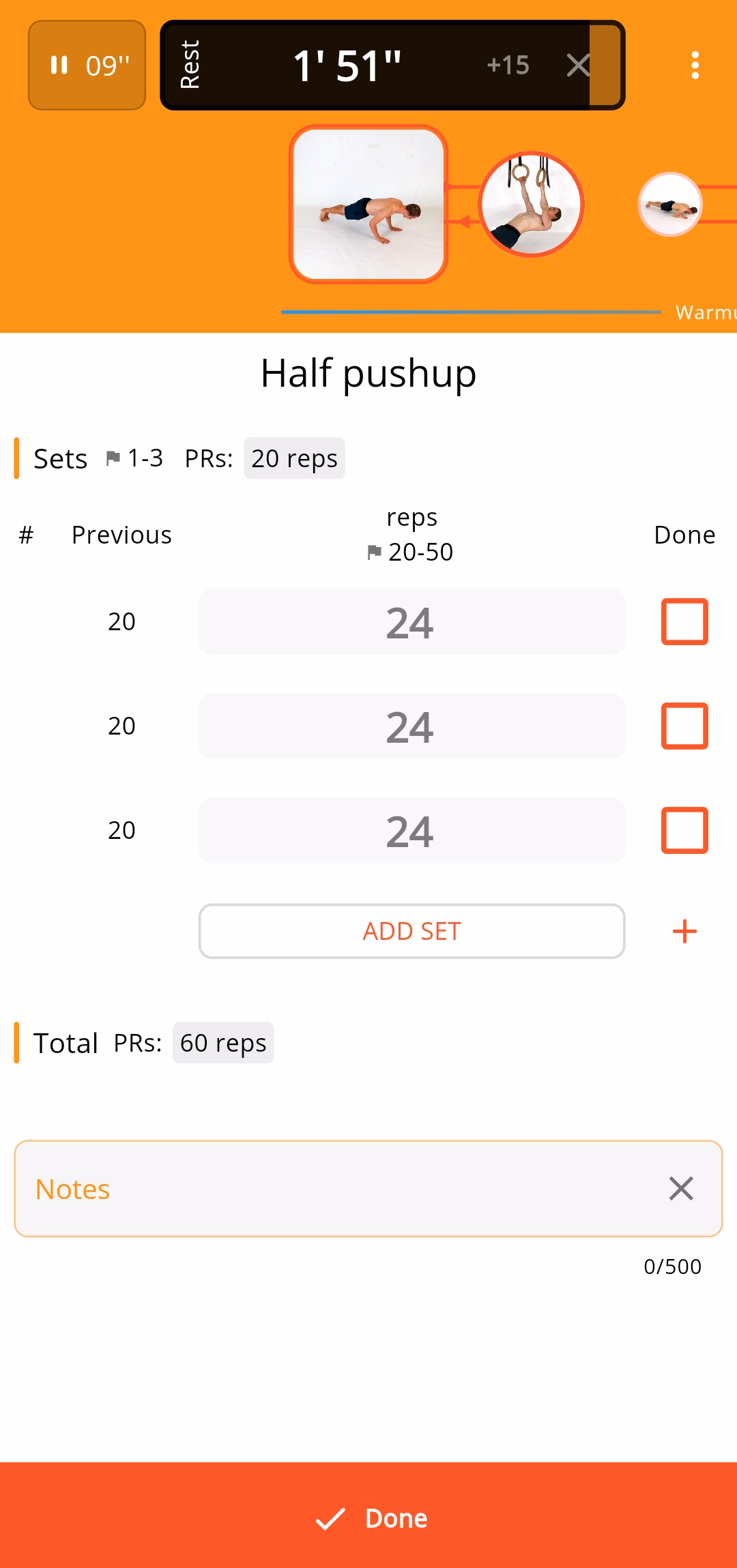Open the 20 reps PR badge
737x1568 pixels.
point(294,458)
